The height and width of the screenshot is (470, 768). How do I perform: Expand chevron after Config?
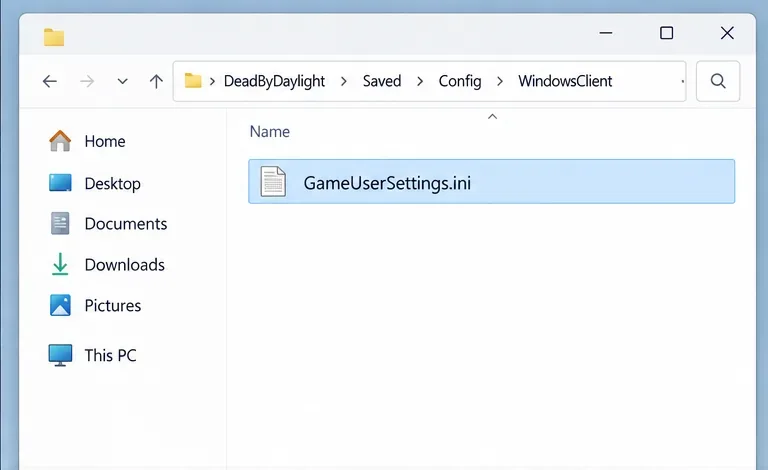(x=500, y=81)
